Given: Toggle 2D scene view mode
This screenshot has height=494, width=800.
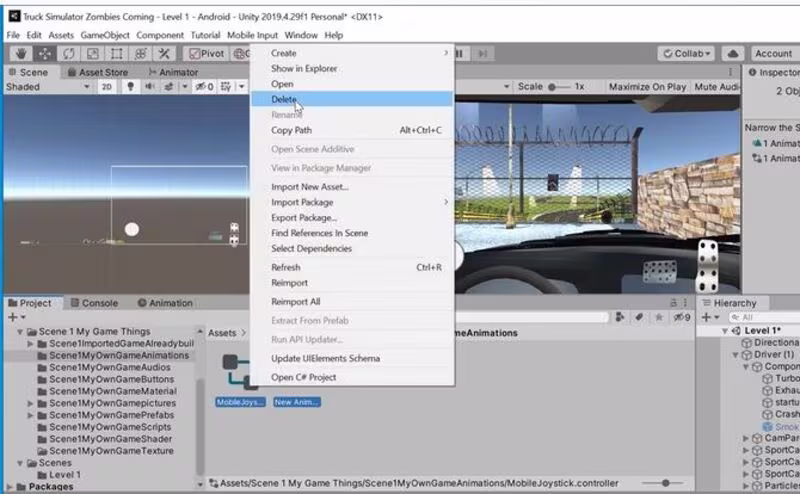Looking at the screenshot, I should pyautogui.click(x=106, y=87).
